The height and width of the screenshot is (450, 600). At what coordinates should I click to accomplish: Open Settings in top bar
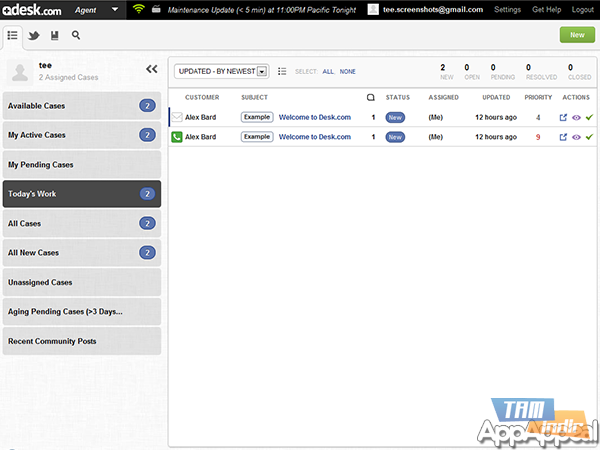507,10
